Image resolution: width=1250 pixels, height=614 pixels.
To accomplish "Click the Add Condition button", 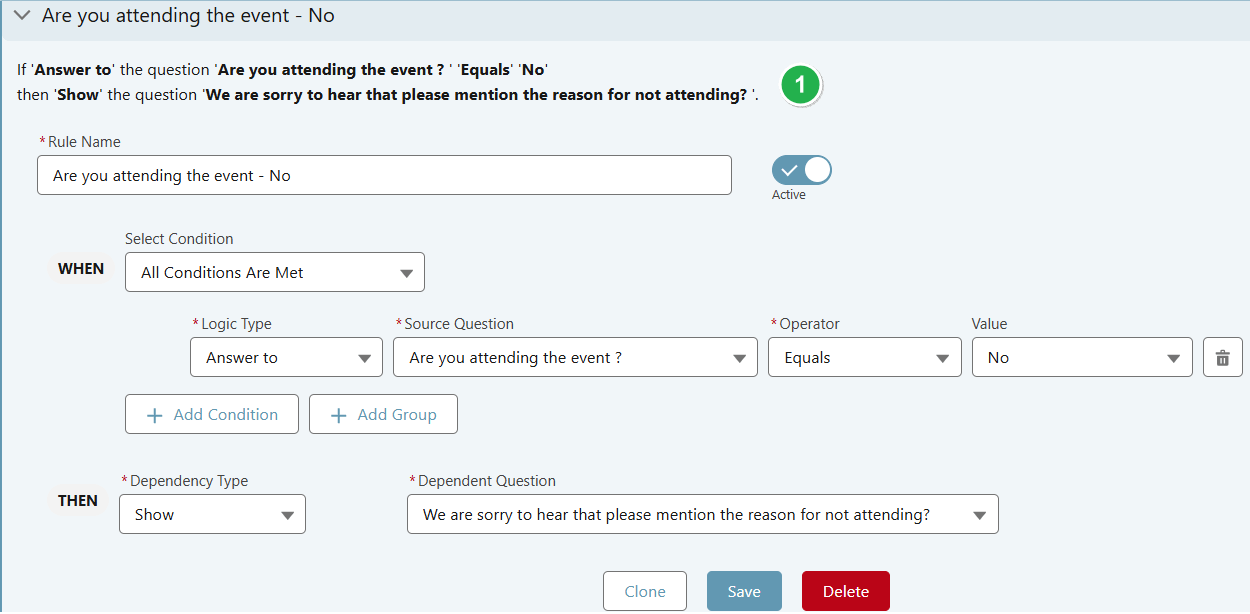I will click(x=212, y=414).
